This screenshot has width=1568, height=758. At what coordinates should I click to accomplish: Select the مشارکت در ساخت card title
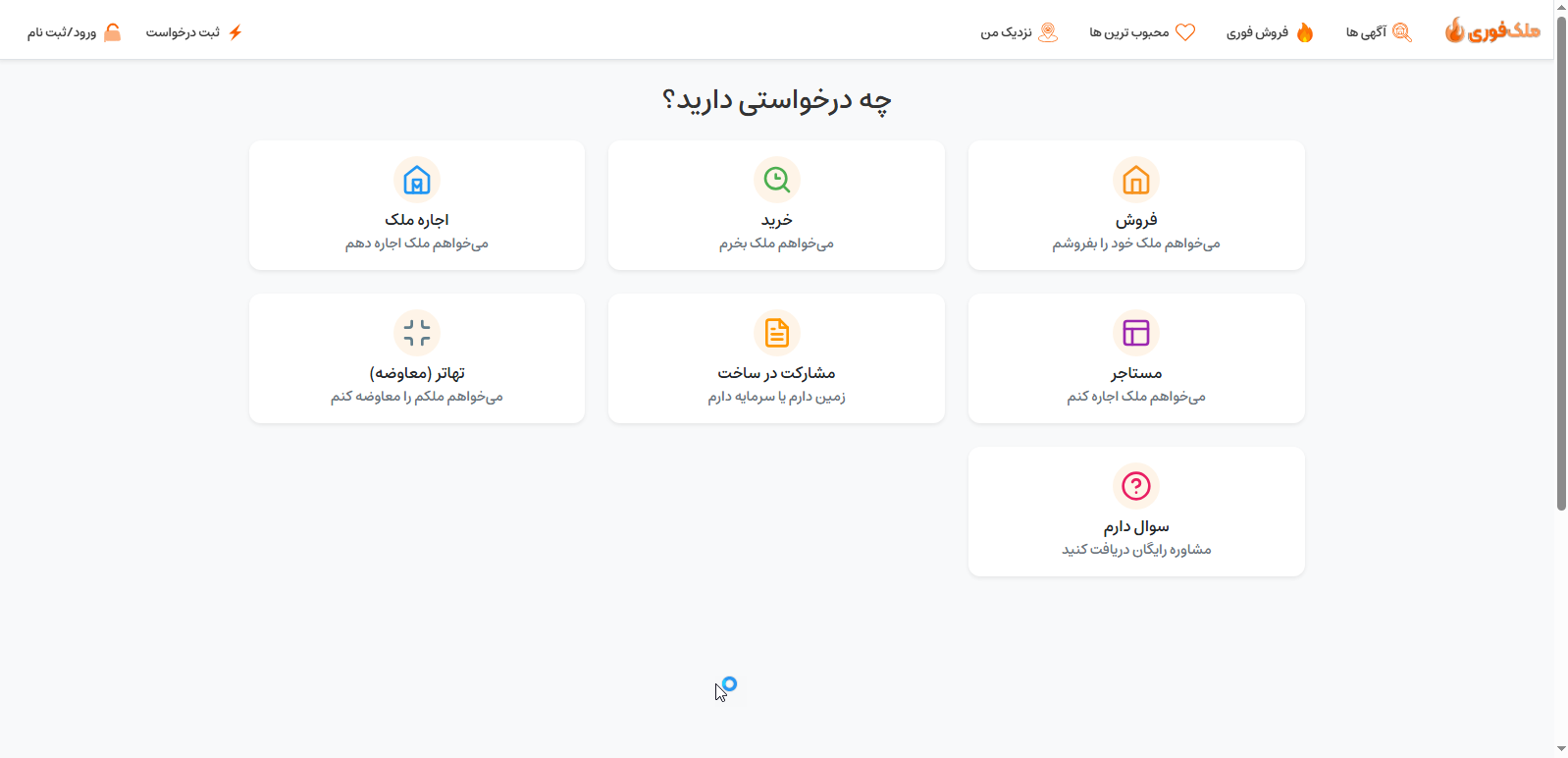tap(776, 373)
